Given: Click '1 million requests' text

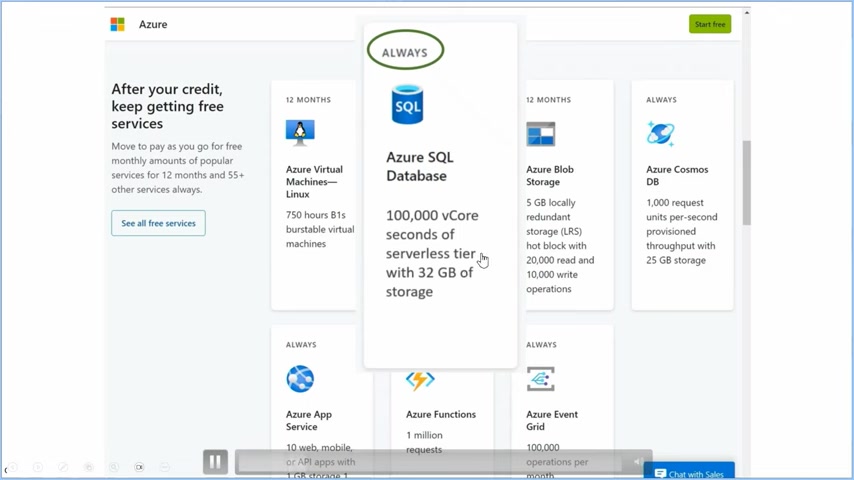Looking at the screenshot, I should point(424,442).
